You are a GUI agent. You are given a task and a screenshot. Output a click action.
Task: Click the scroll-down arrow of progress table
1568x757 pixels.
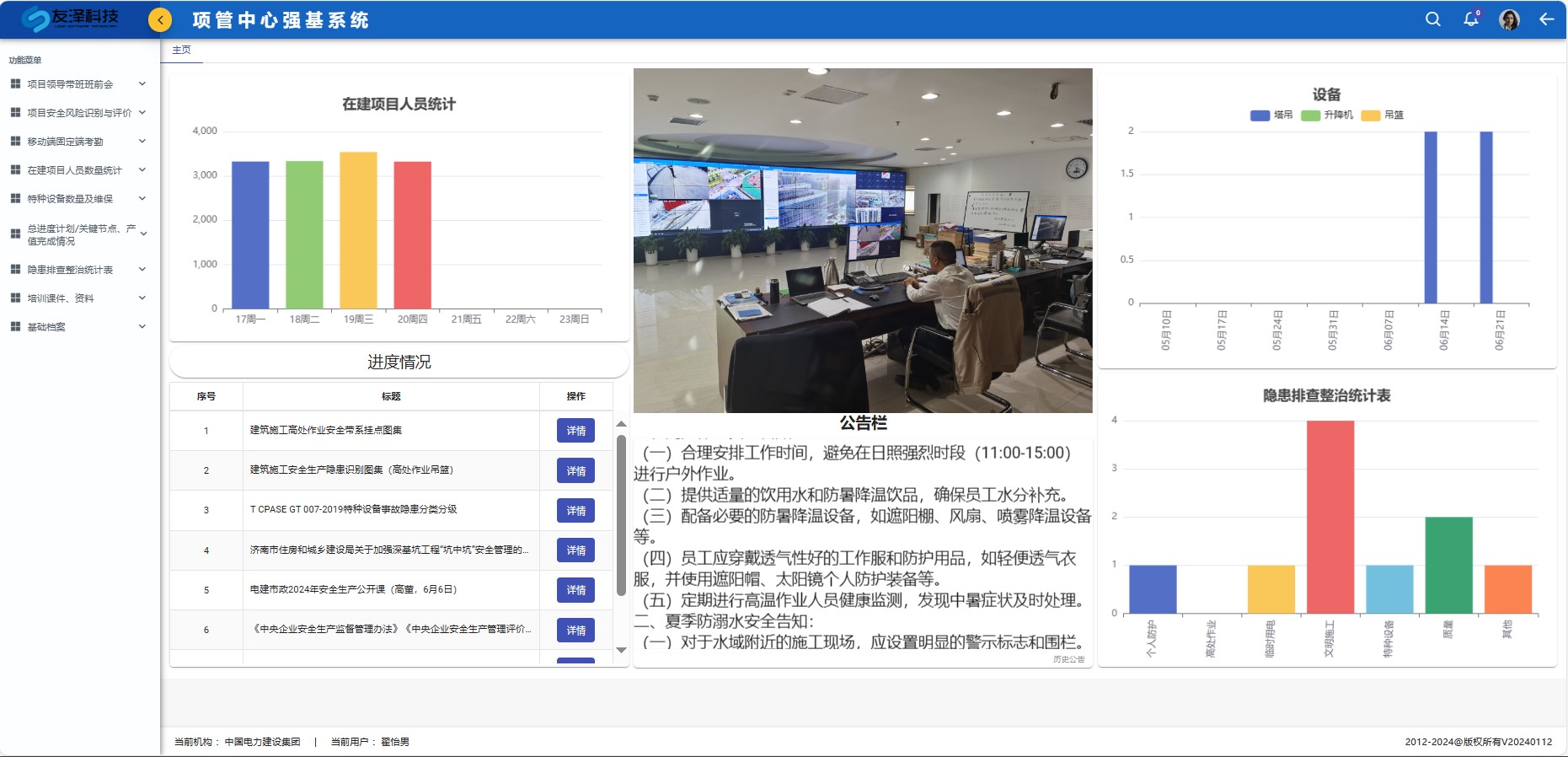point(621,650)
